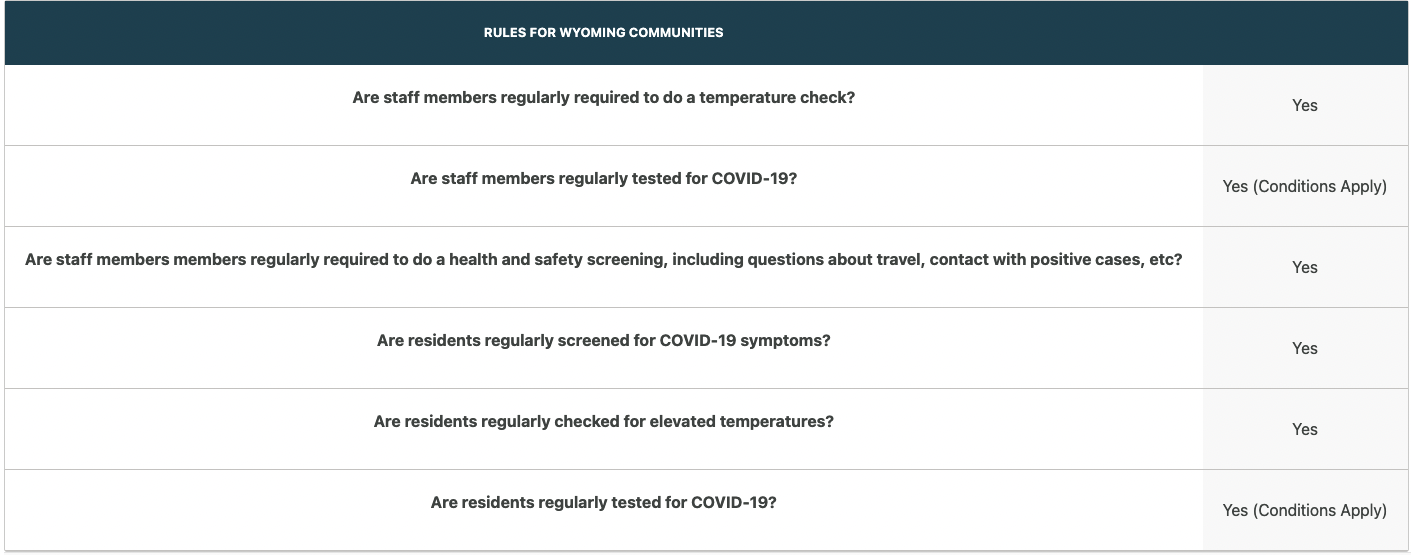Click the word 'COVID-19' in the staff testing row
Screen dimensions: 1411x555
[x=750, y=179]
